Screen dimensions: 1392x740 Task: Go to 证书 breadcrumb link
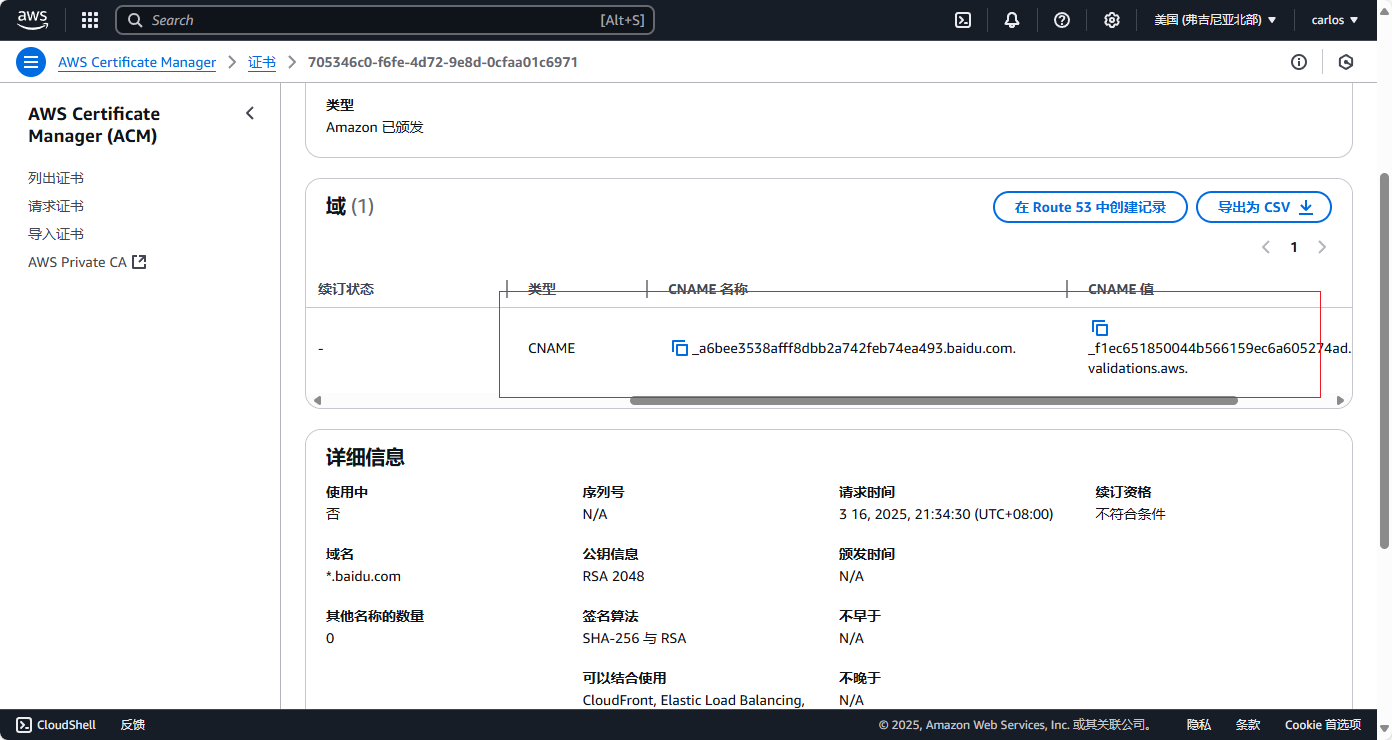[x=262, y=62]
